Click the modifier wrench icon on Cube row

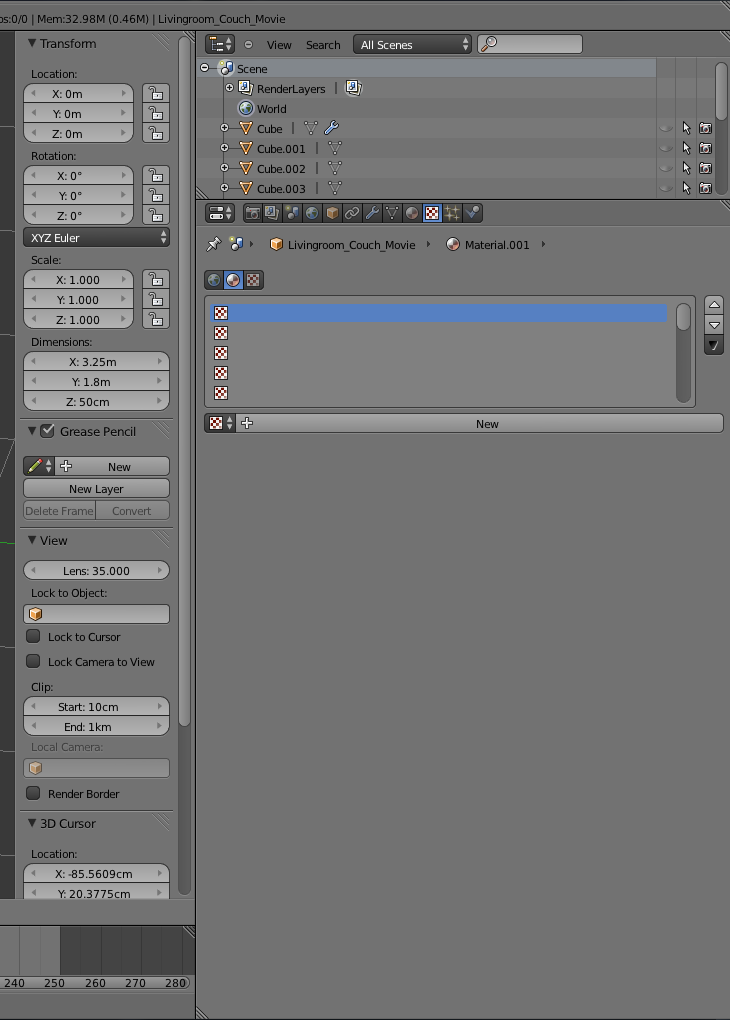(331, 128)
